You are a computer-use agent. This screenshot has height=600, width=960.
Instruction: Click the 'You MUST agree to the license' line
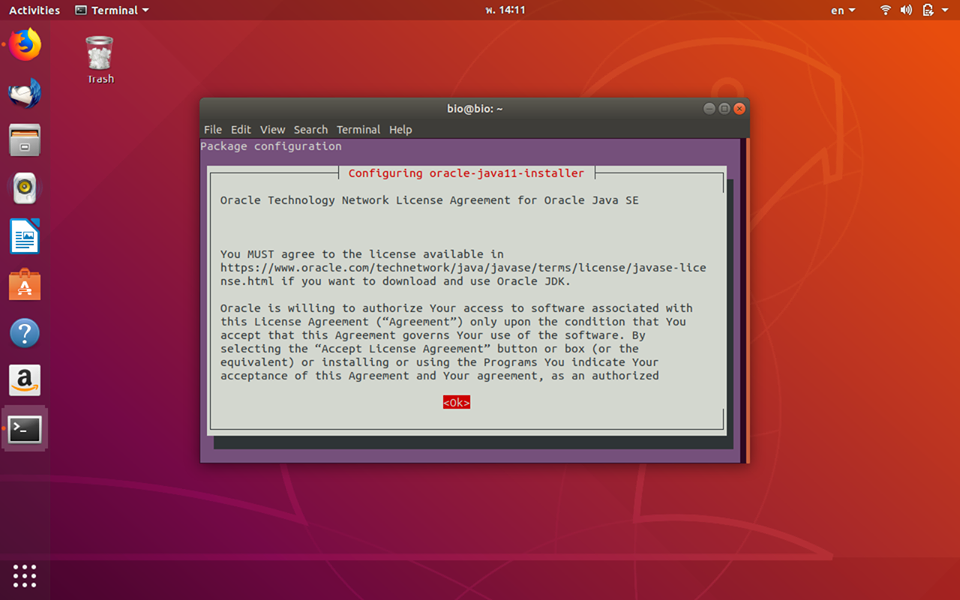[362, 254]
